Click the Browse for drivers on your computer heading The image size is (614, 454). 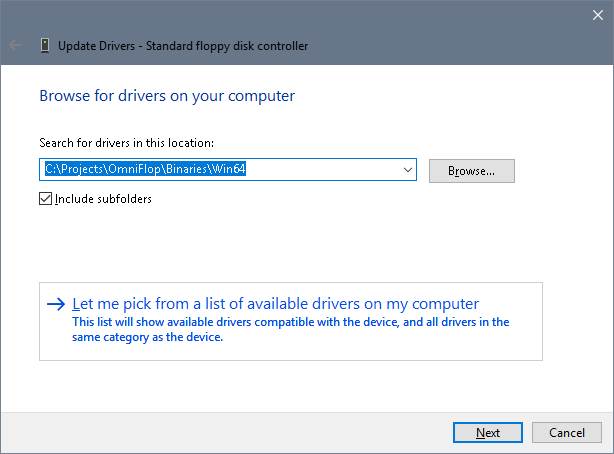[167, 97]
